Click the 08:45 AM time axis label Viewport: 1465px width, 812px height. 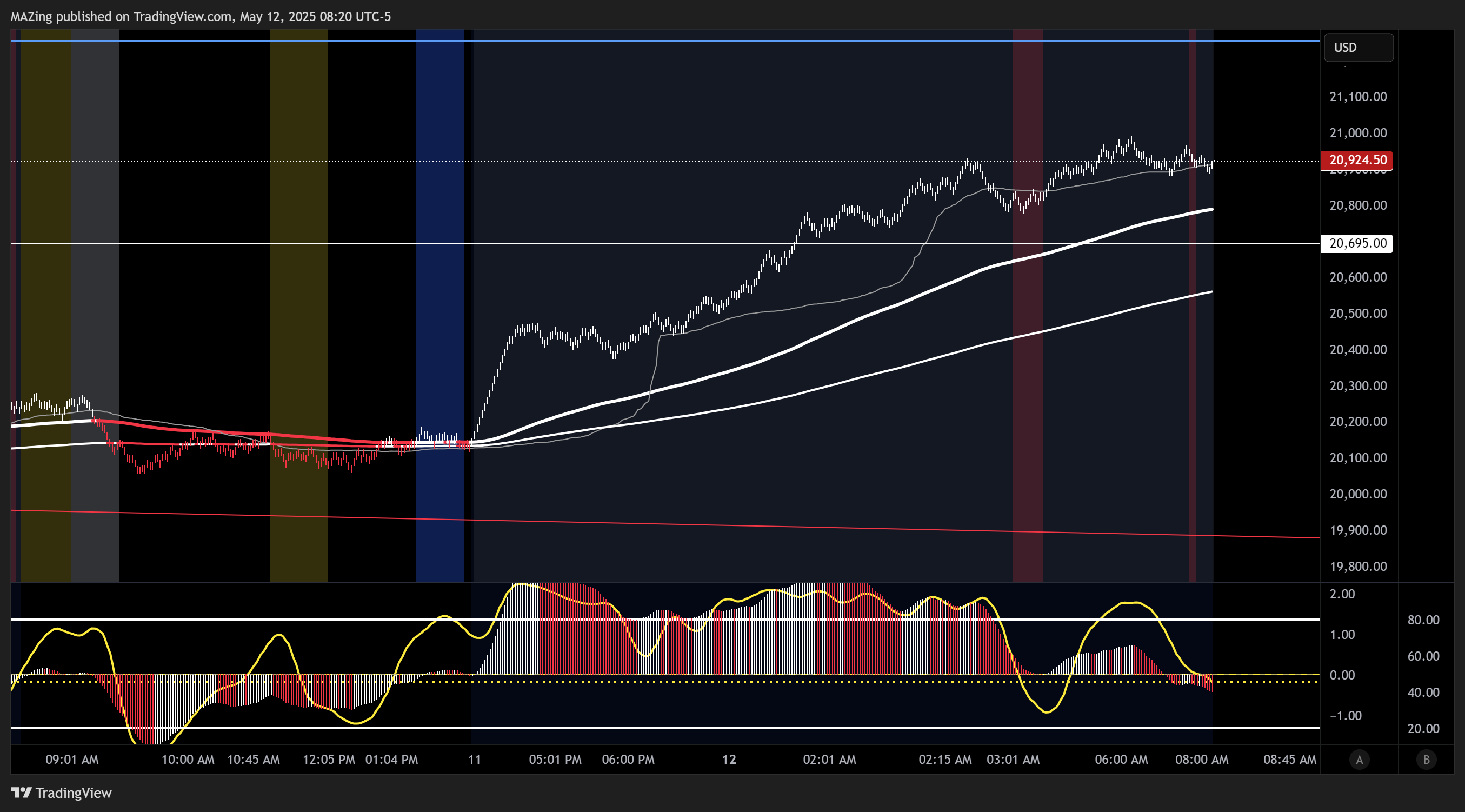[x=1290, y=760]
